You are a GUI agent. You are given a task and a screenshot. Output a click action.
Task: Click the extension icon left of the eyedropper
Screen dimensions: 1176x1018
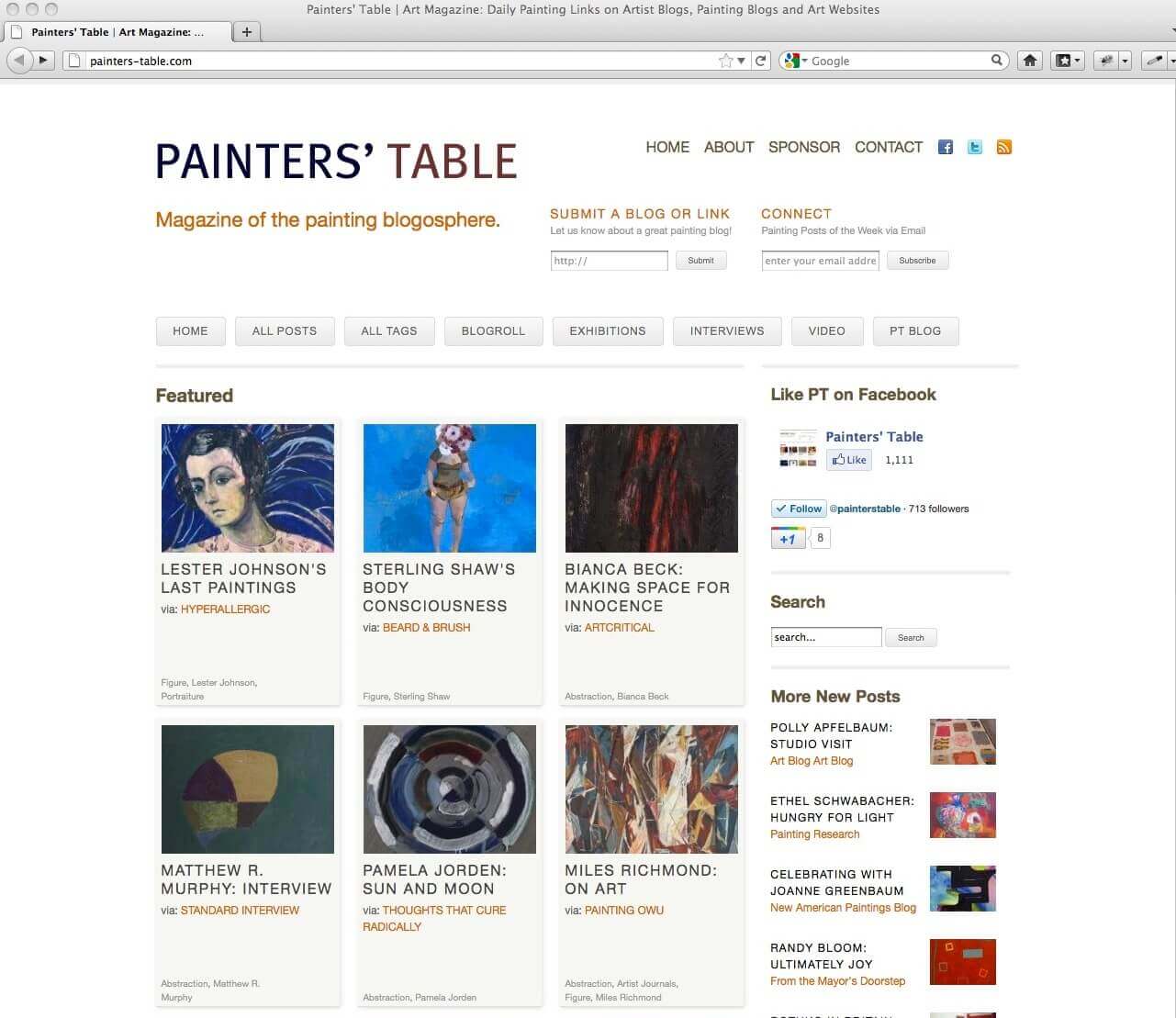click(x=1107, y=61)
